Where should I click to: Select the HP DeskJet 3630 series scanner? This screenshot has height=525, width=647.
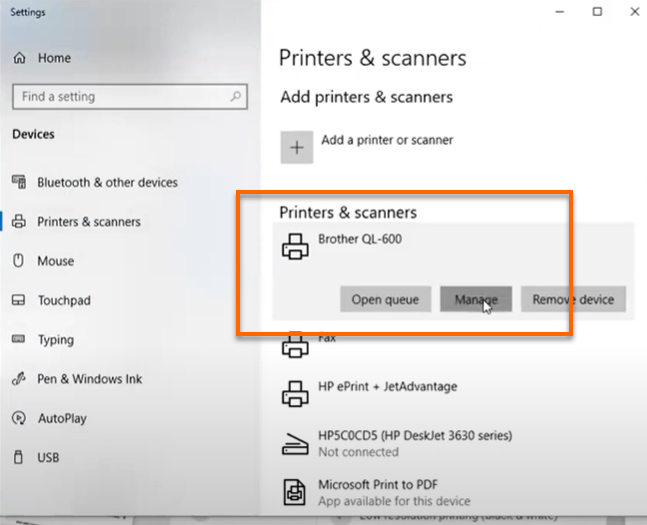(x=414, y=436)
